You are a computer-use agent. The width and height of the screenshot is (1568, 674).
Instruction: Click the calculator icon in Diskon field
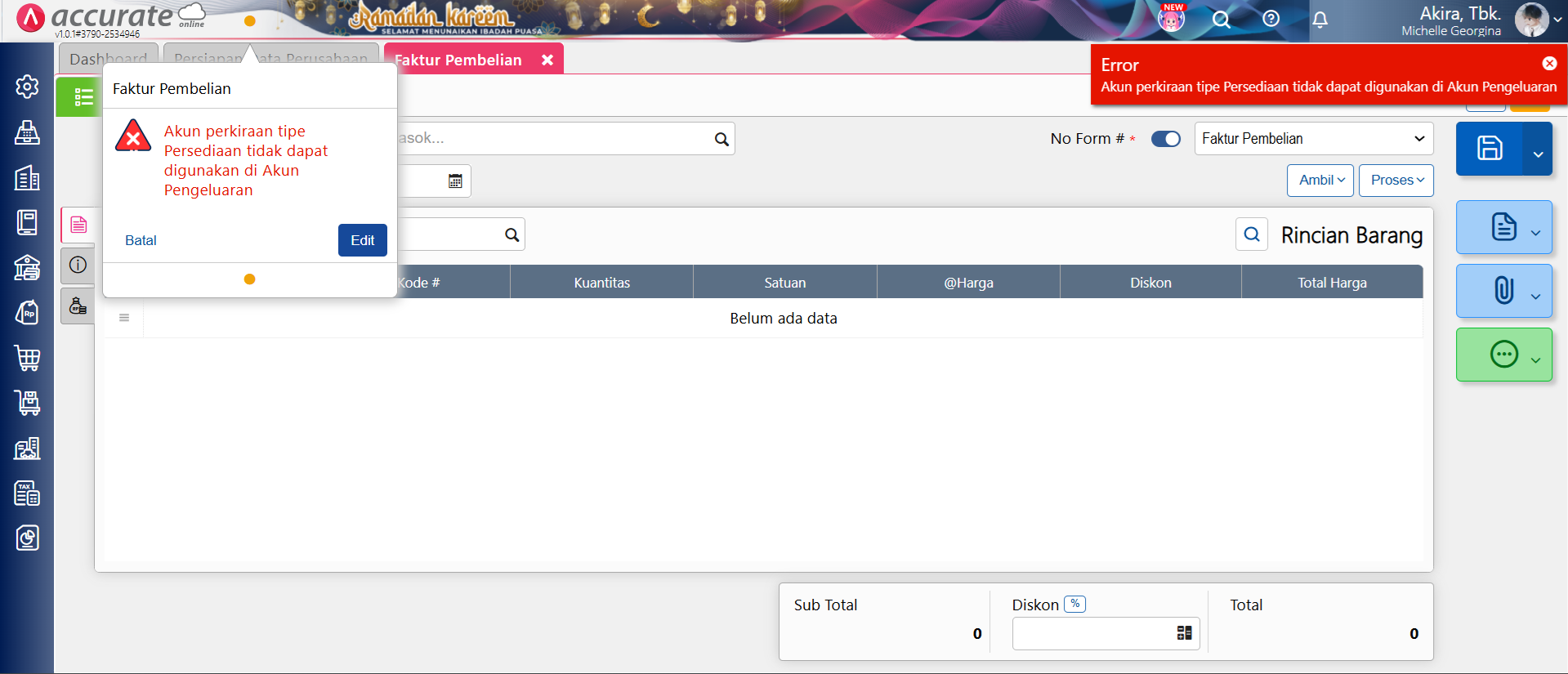click(1184, 633)
